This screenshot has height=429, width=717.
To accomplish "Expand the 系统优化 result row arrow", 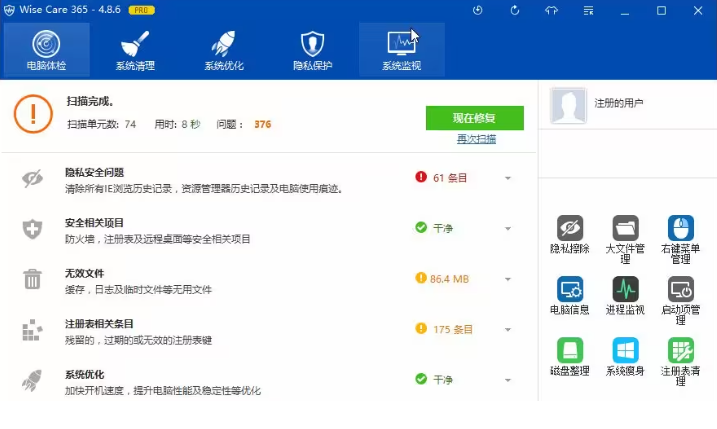I will [x=508, y=380].
